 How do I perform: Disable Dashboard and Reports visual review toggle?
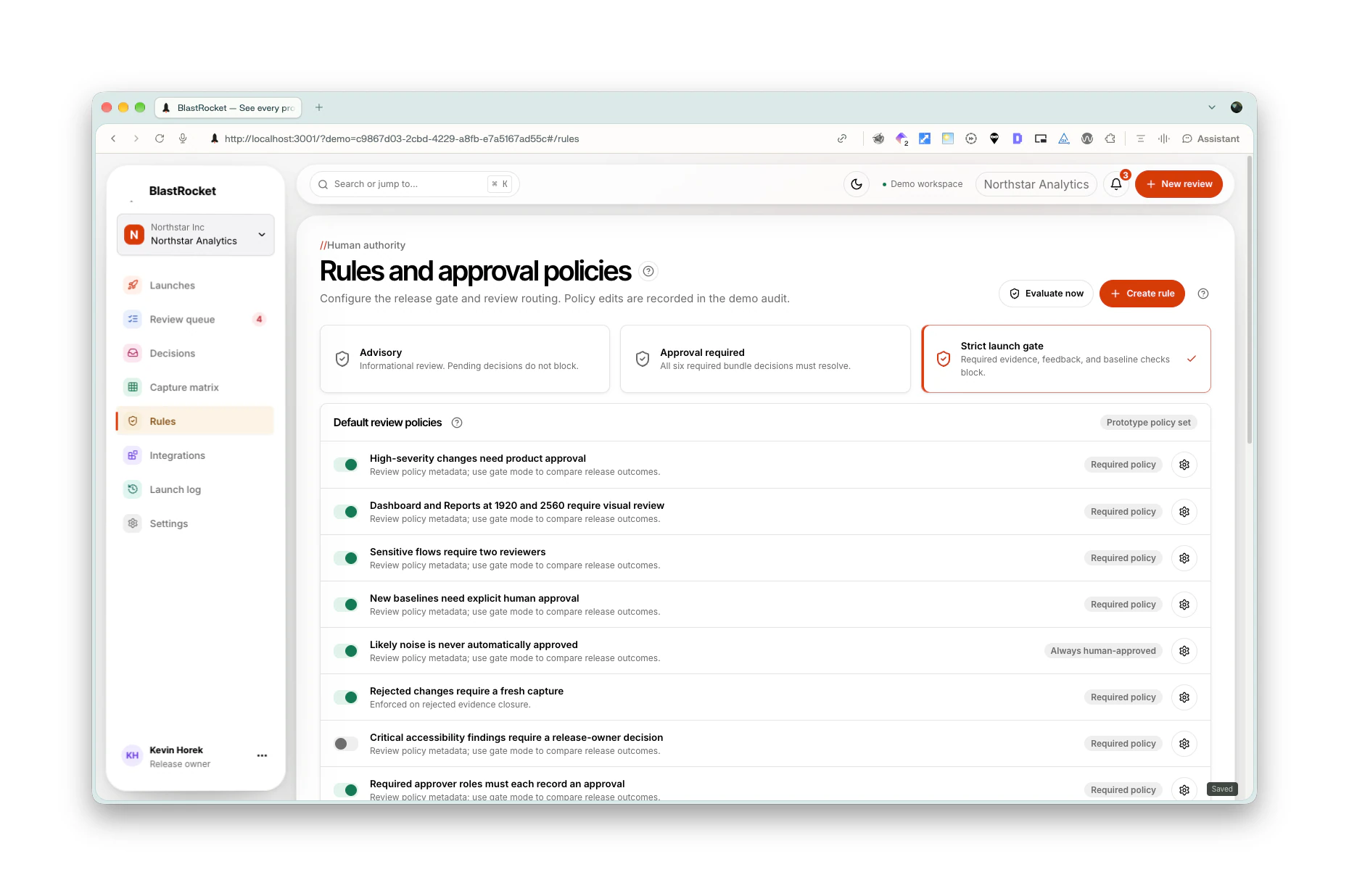pos(346,512)
